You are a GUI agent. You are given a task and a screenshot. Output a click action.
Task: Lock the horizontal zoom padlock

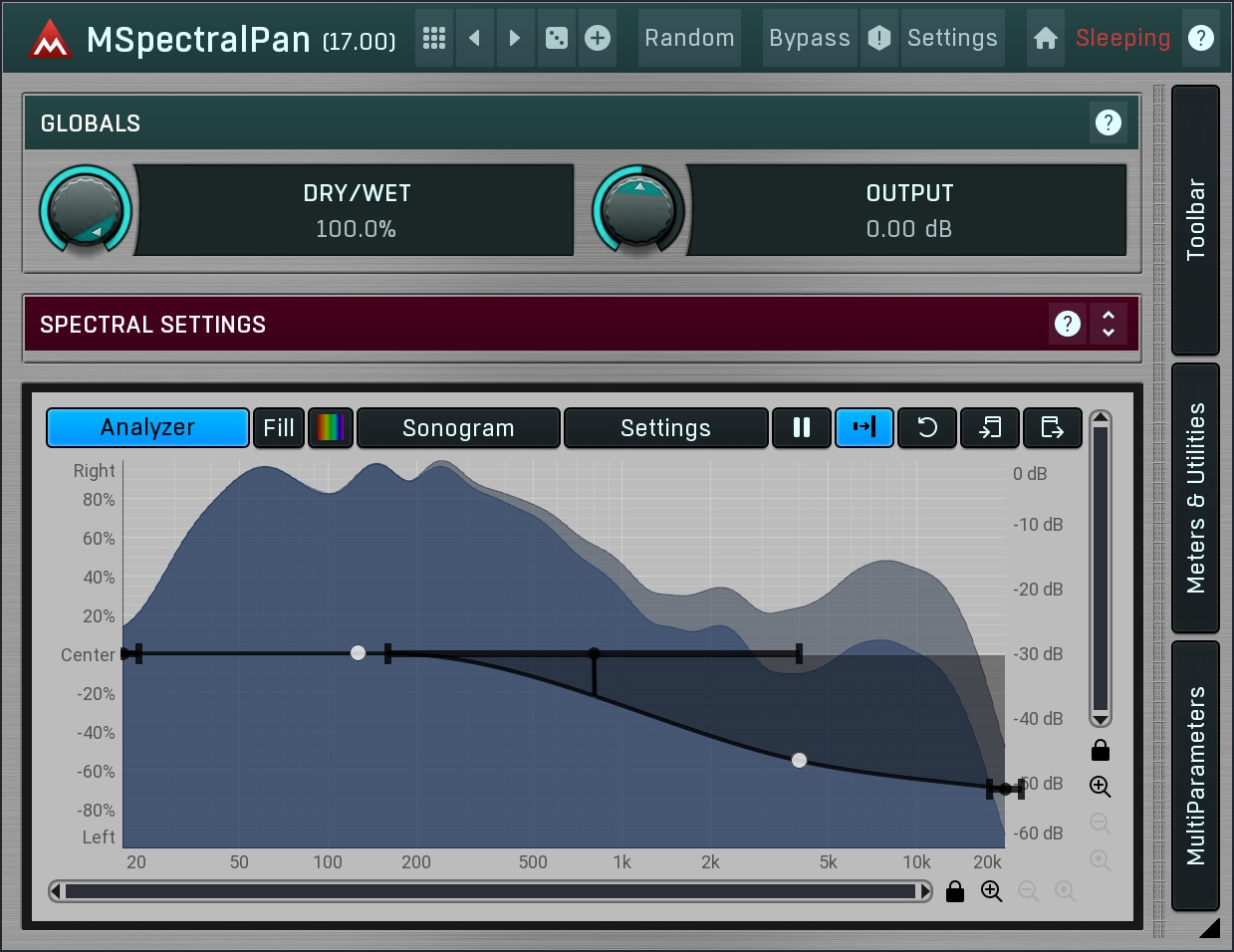[x=954, y=891]
